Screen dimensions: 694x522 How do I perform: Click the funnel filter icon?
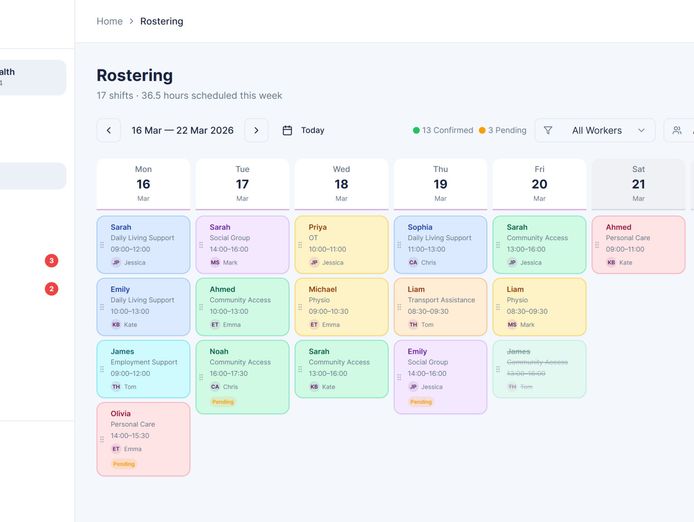[x=547, y=130]
